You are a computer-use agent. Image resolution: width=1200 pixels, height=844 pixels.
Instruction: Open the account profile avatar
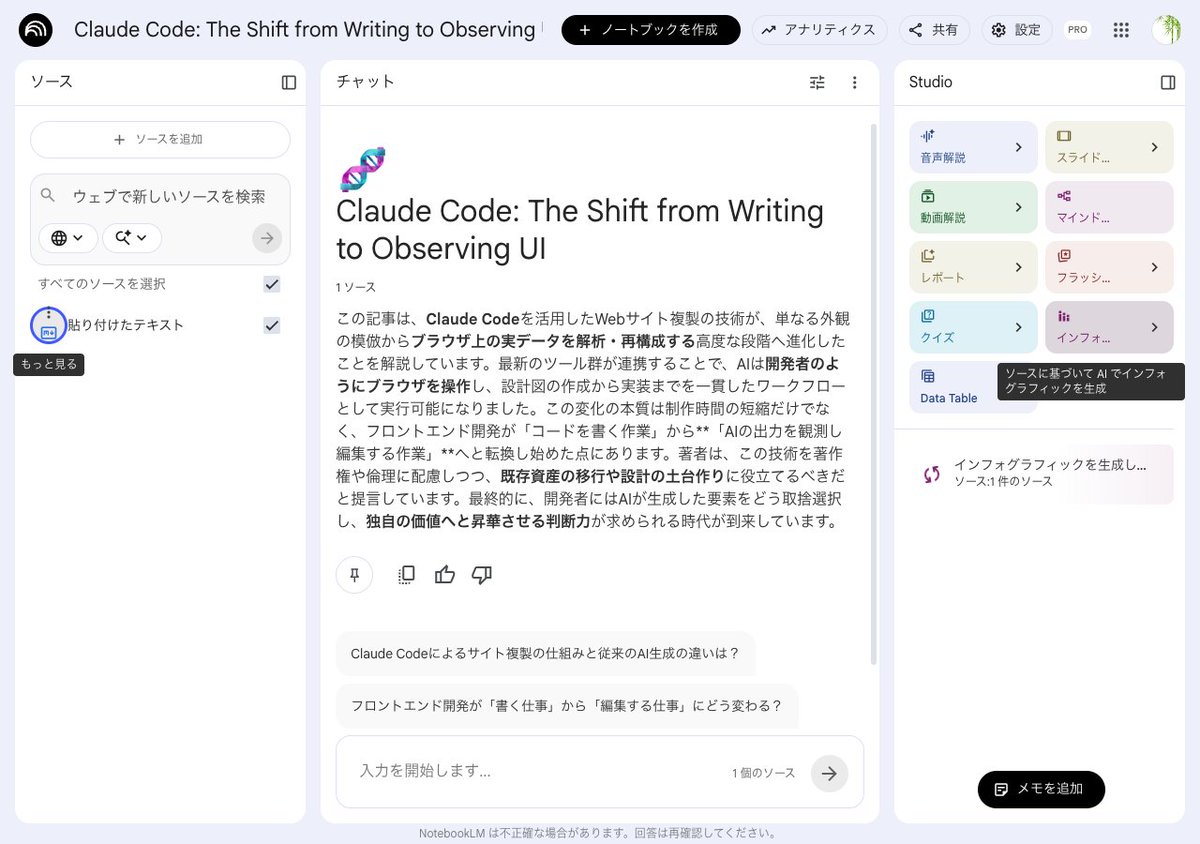[x=1166, y=30]
